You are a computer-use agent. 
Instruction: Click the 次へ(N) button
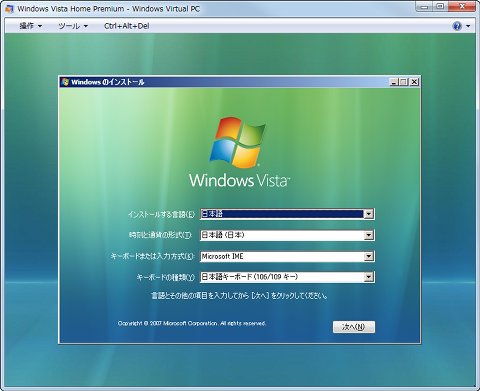[x=354, y=327]
